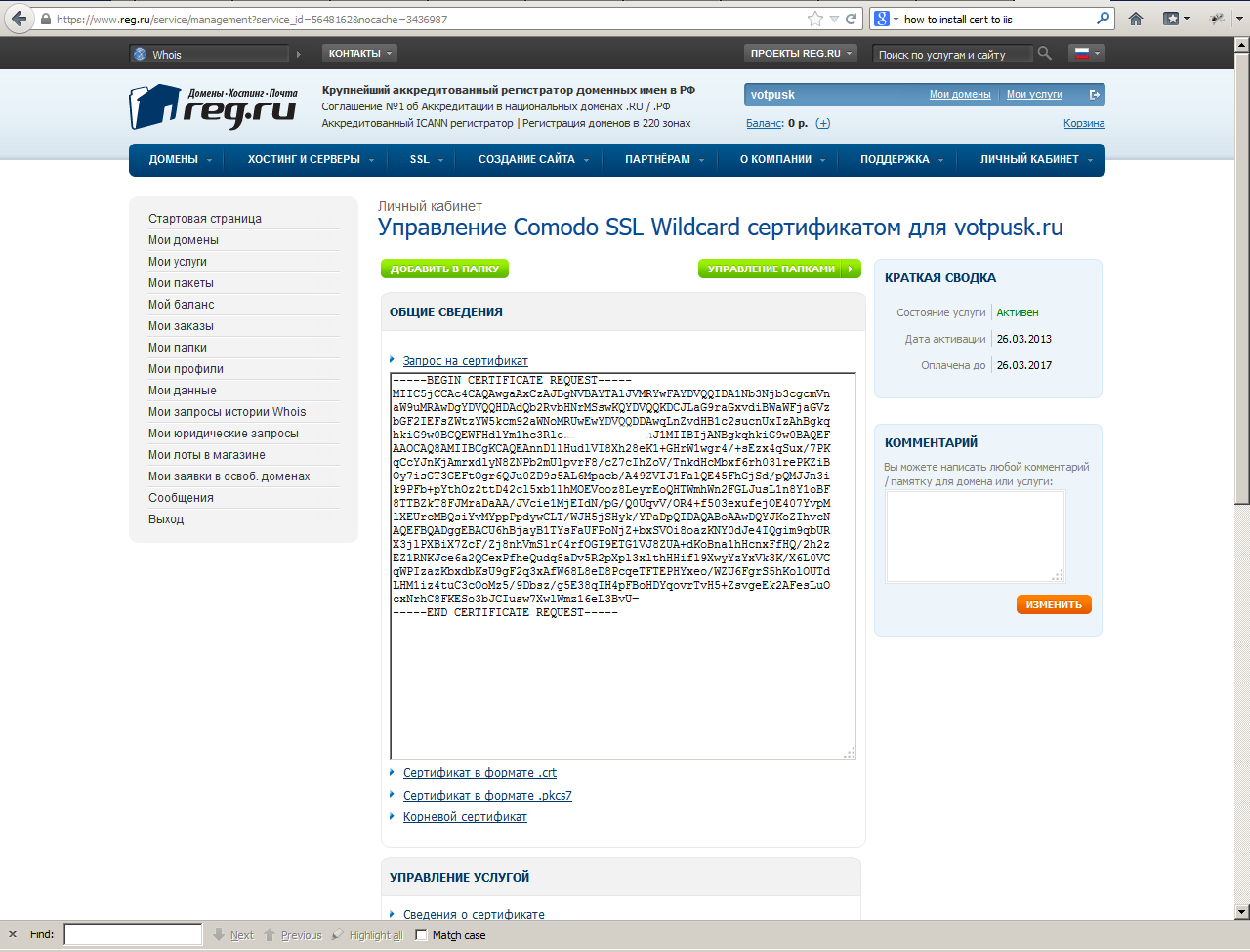Click the search magnifier in browser search box
The width and height of the screenshot is (1250, 952).
1104,19
